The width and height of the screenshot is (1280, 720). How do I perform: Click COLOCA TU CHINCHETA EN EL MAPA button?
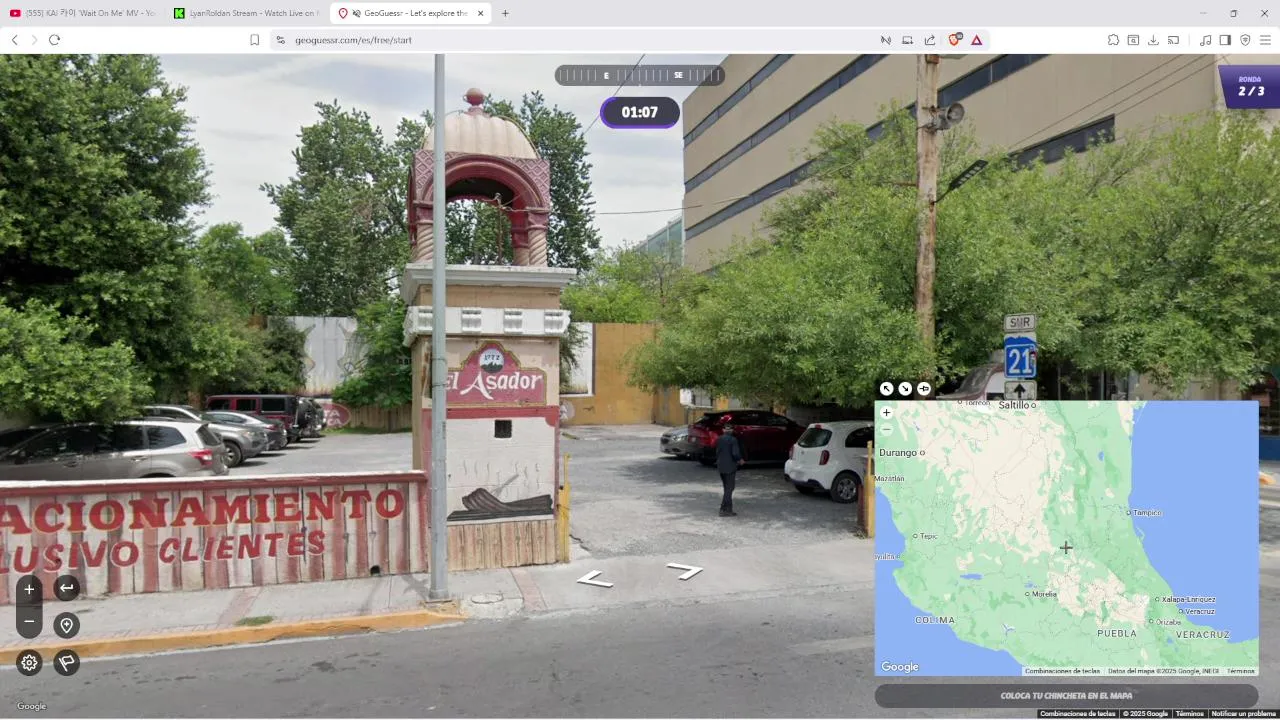1066,696
